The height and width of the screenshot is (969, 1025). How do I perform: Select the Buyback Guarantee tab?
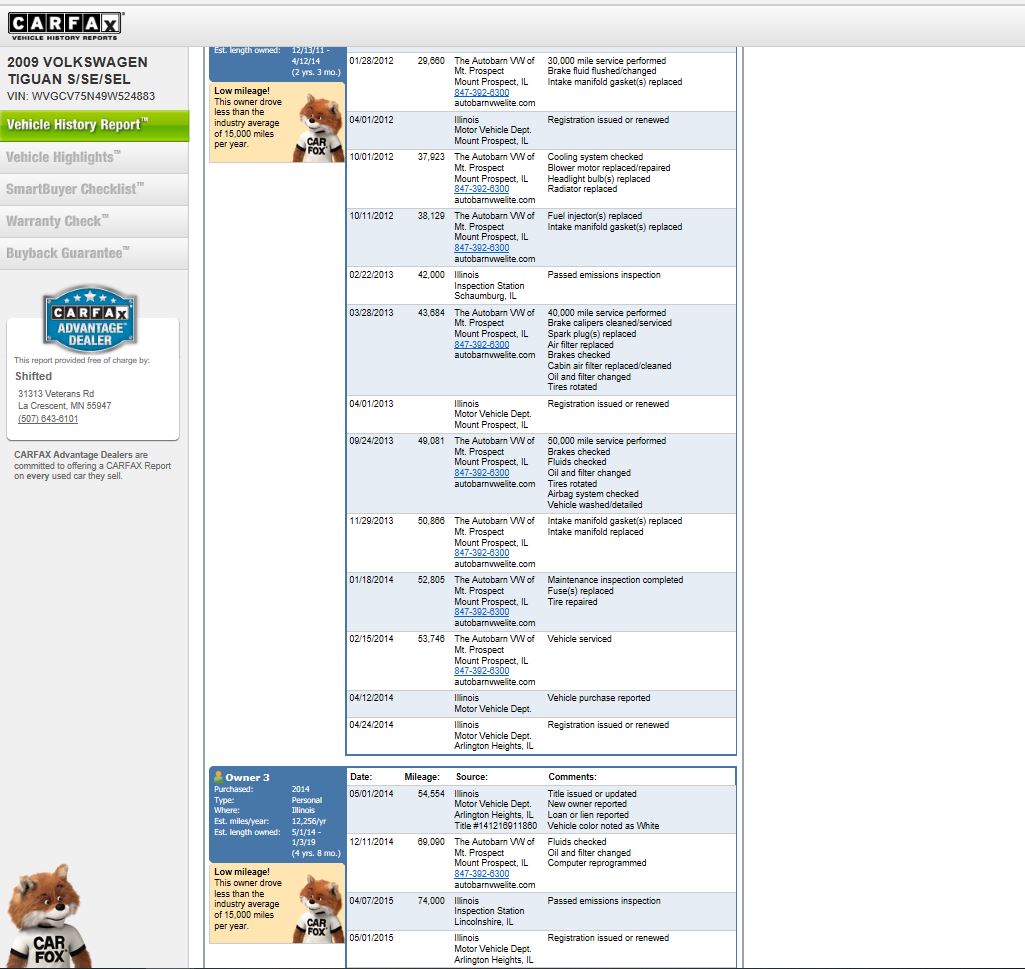point(94,253)
